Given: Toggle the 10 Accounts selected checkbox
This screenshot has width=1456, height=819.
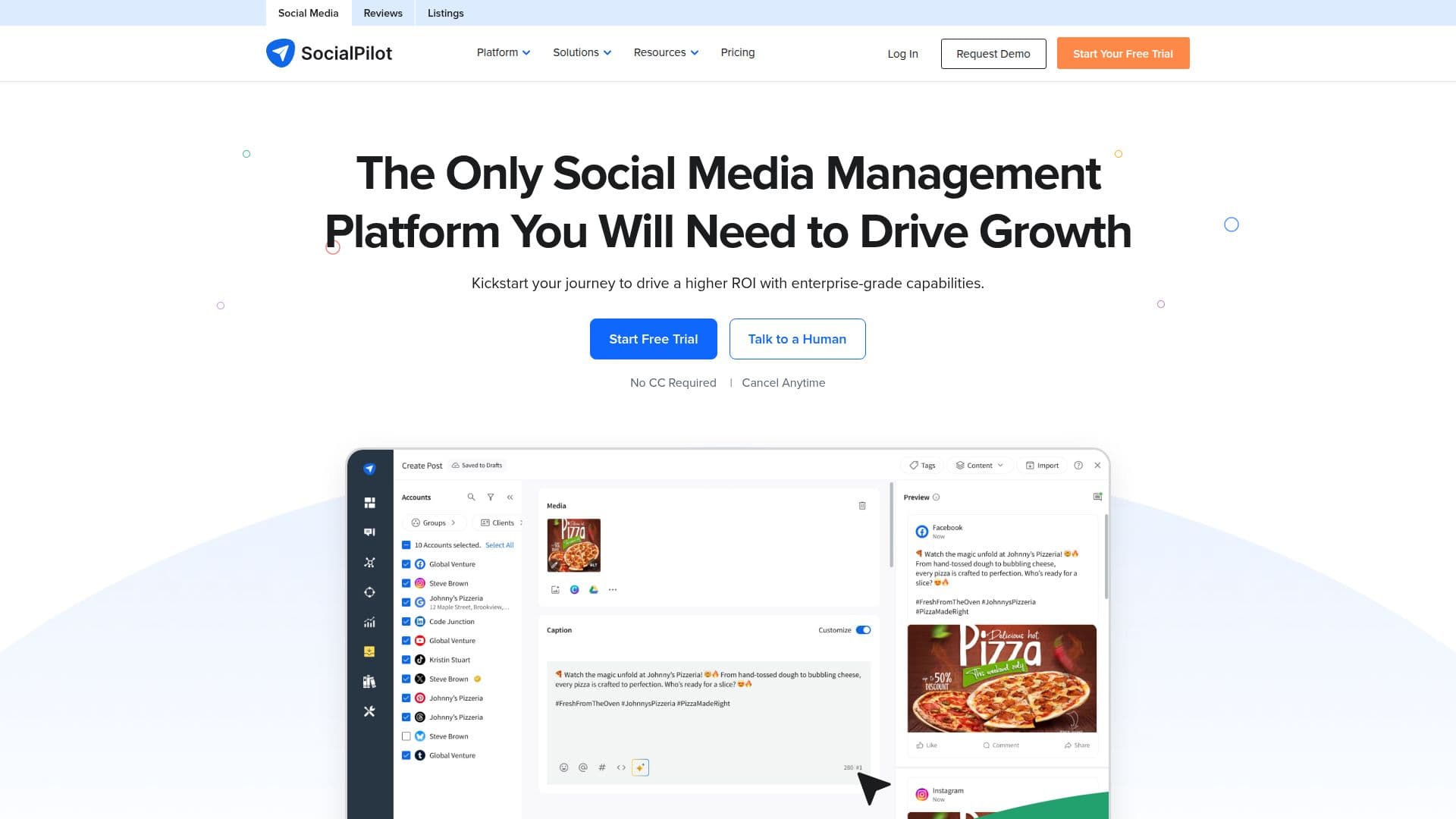Looking at the screenshot, I should tap(406, 545).
